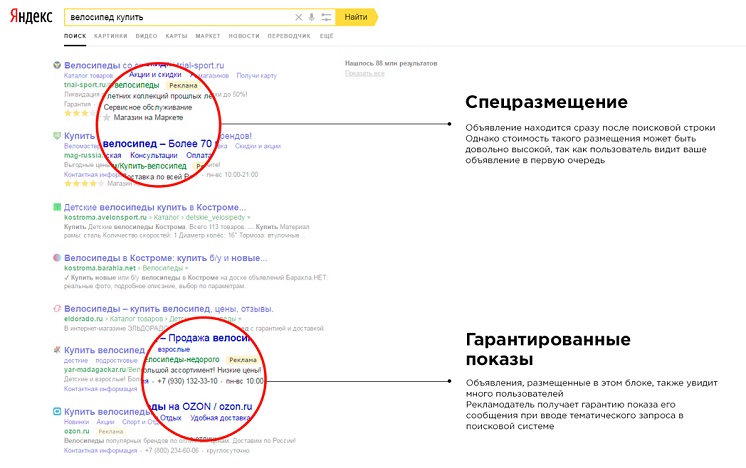Click the trial-sport.ru result favicon
746x468 pixels.
click(x=57, y=65)
